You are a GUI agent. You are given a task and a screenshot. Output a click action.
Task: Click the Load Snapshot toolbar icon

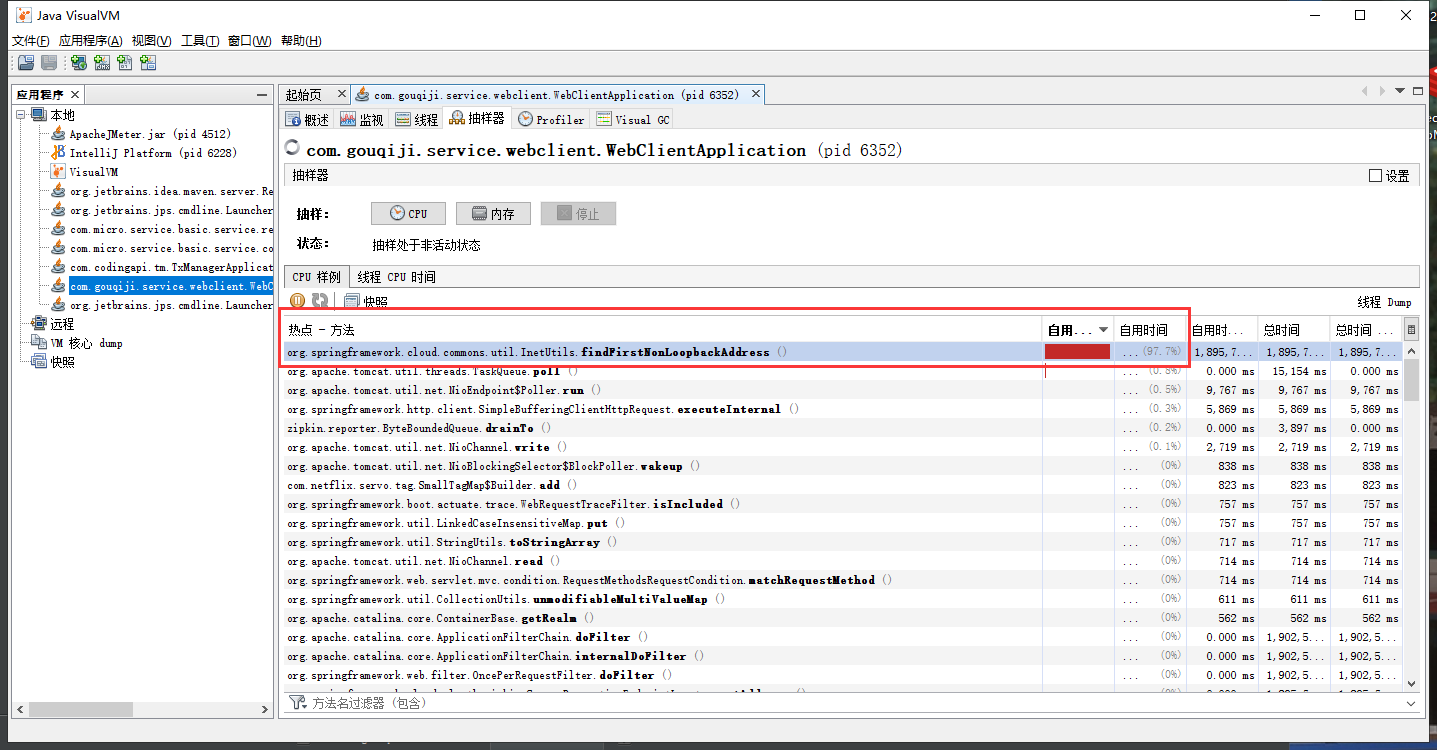point(25,62)
